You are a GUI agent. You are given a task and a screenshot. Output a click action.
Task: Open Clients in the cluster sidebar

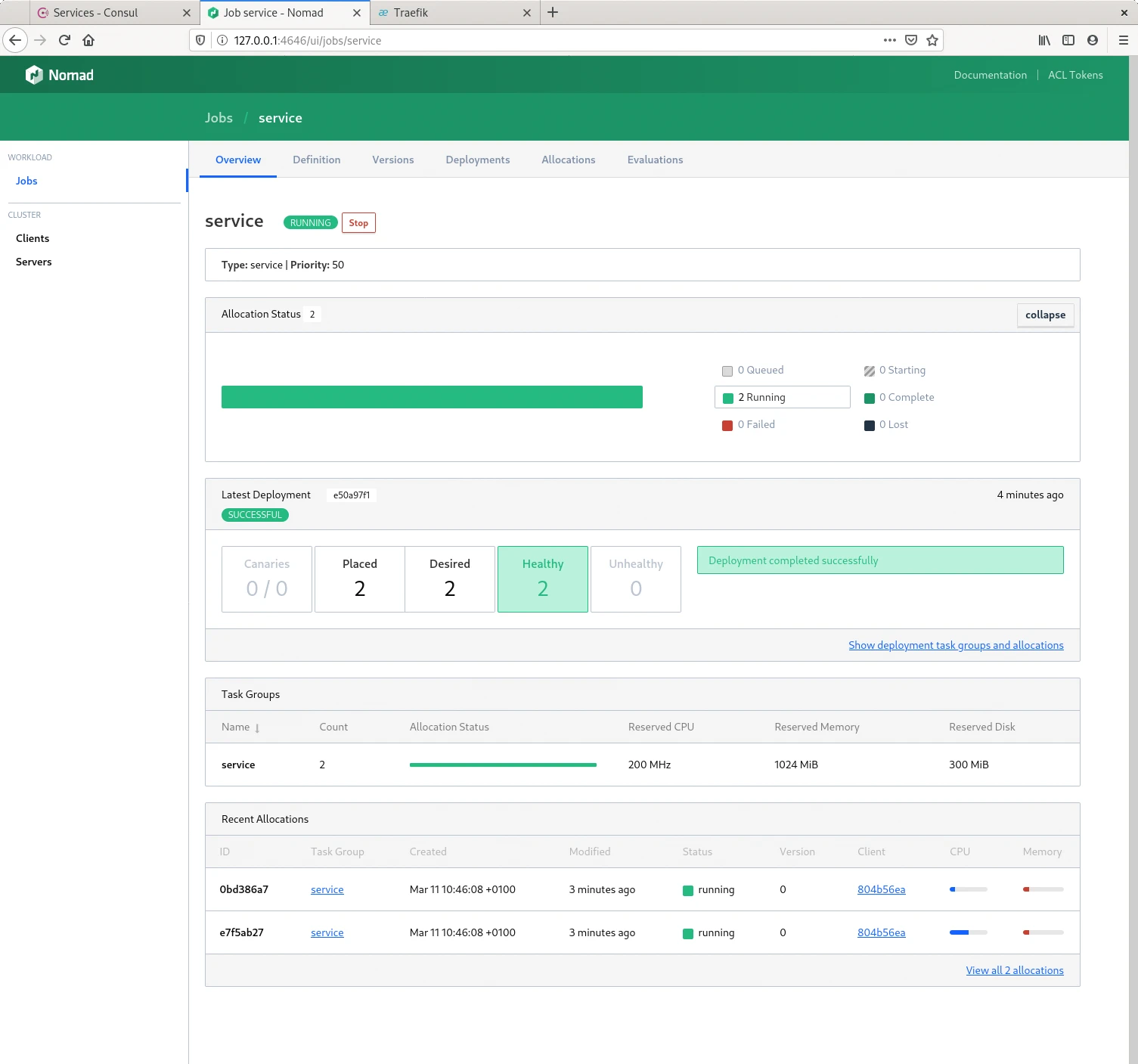[33, 238]
